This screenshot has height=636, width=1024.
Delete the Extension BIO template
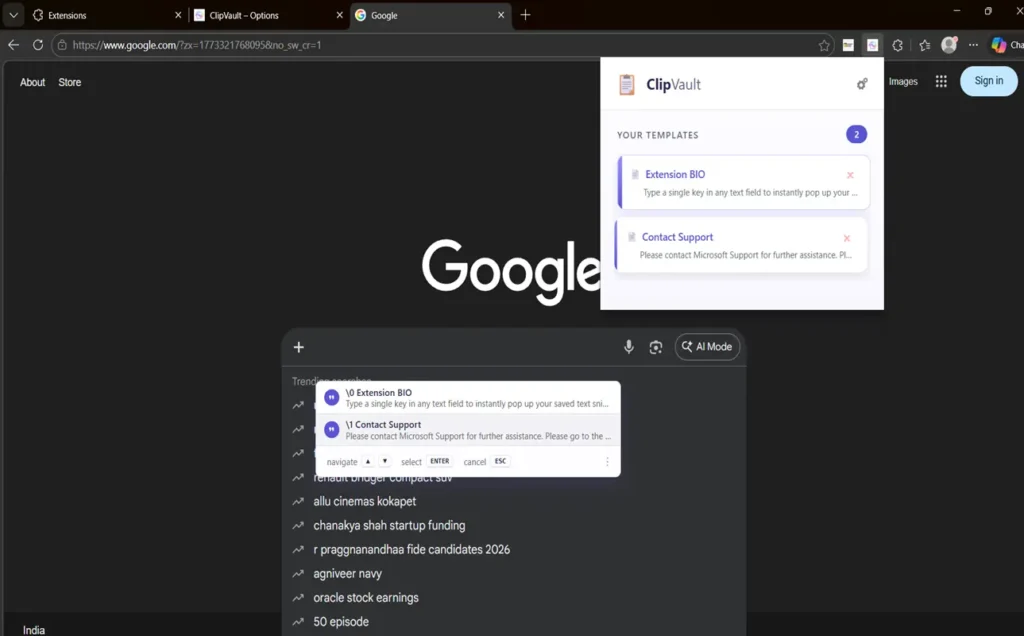(849, 174)
